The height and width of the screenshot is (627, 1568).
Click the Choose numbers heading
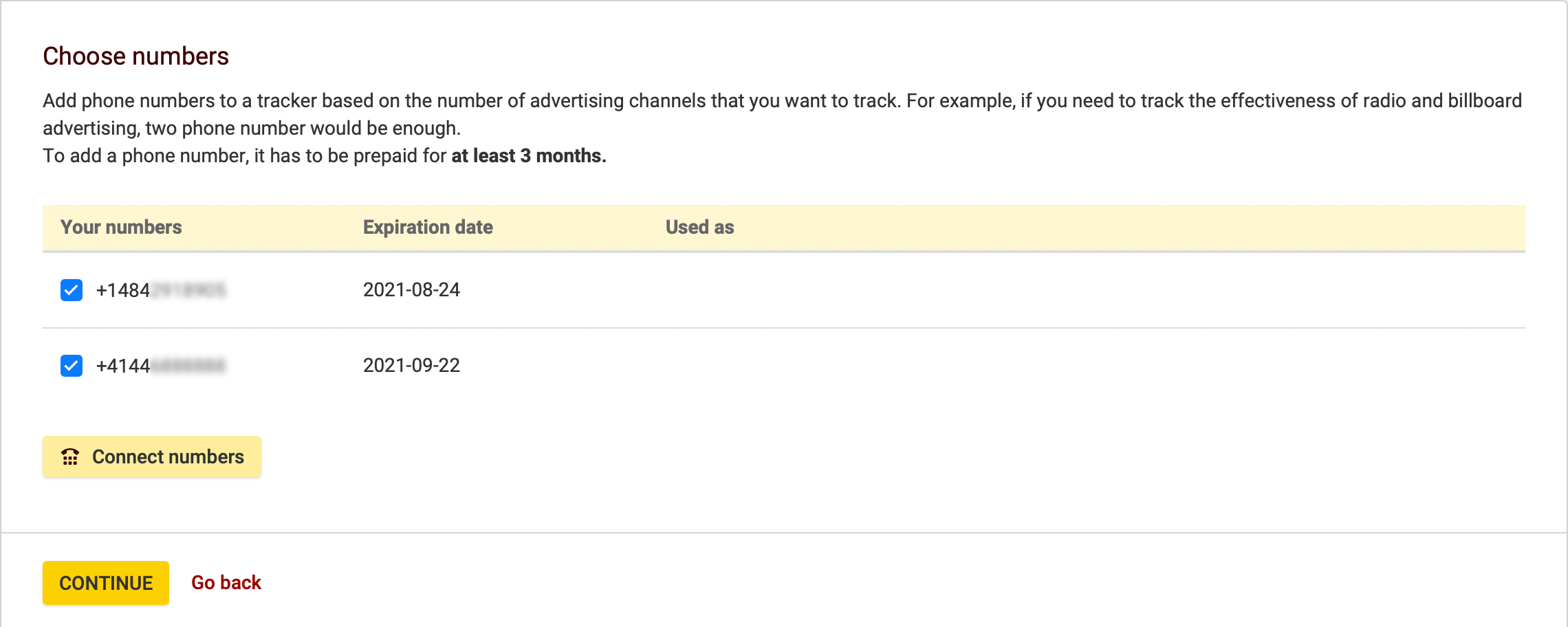click(x=137, y=56)
